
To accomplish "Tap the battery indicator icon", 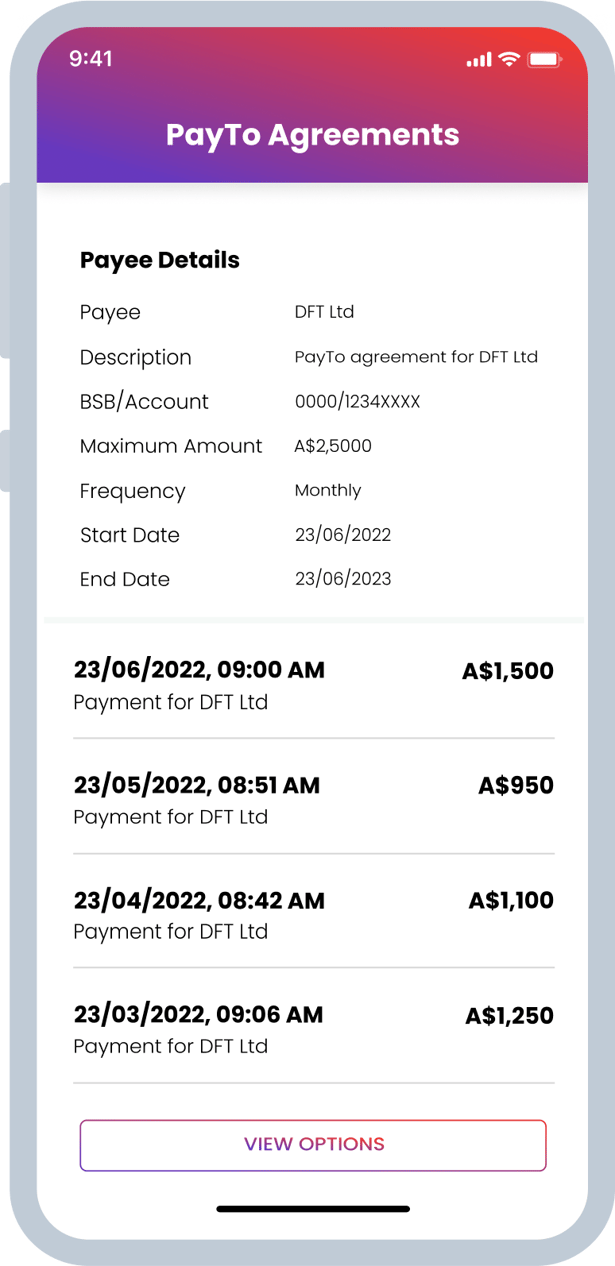I will [541, 60].
